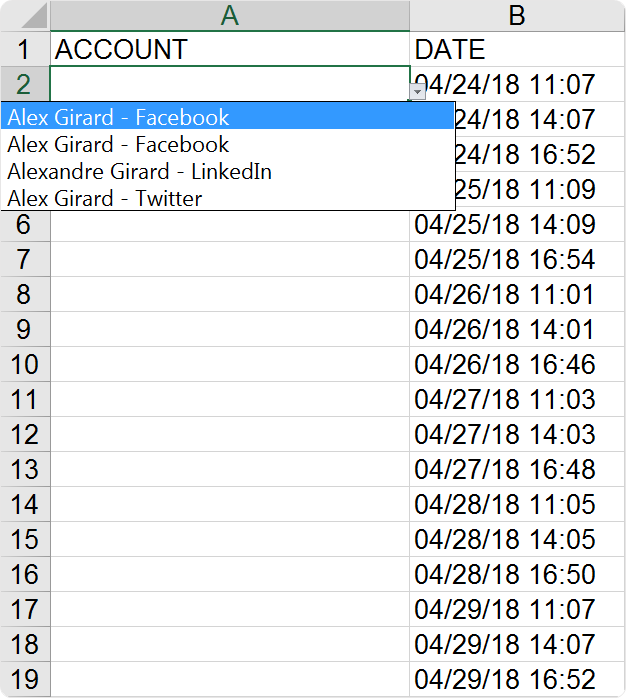Select row 6 header
Viewport: 626px width, 698px height.
pyautogui.click(x=25, y=224)
